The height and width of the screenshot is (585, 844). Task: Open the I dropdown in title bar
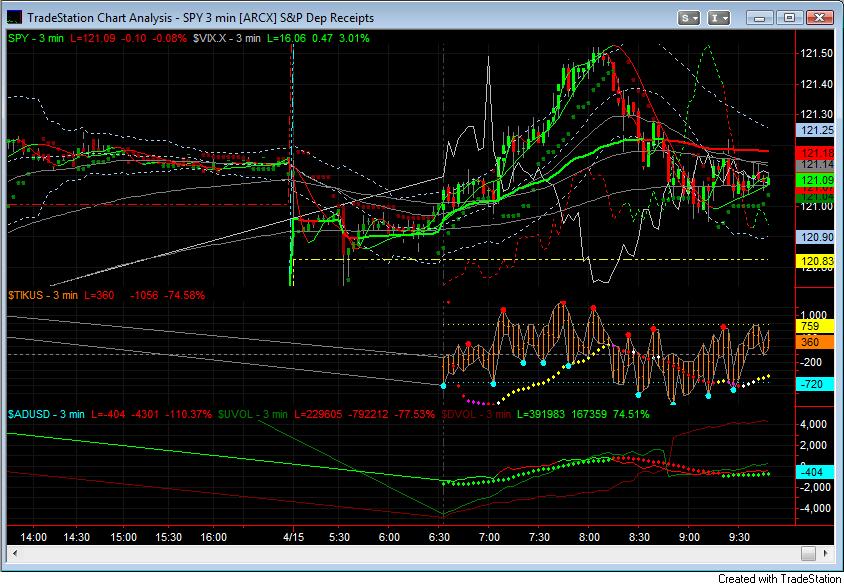tap(718, 18)
